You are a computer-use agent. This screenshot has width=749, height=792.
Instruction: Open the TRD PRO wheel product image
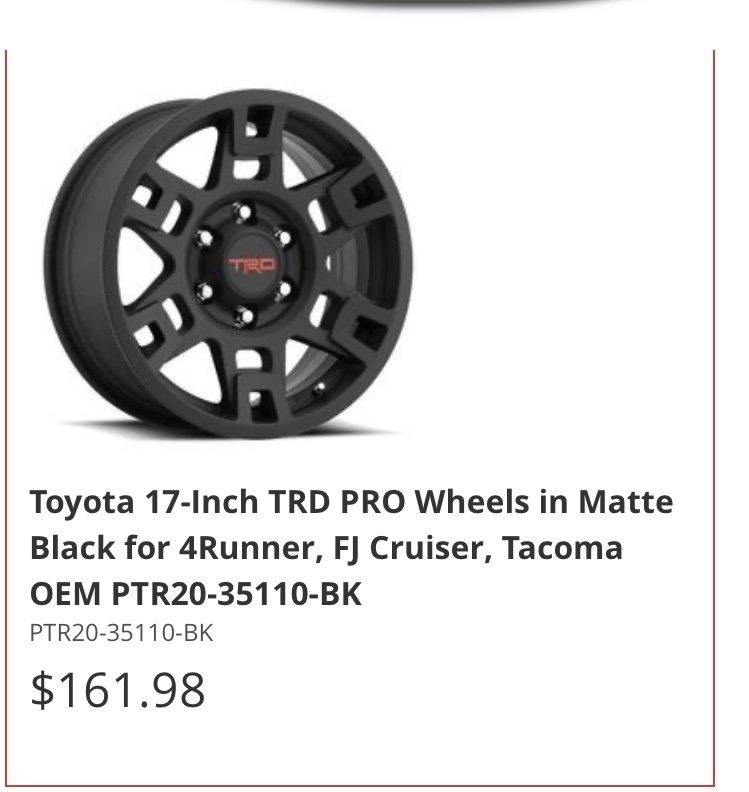(x=228, y=264)
